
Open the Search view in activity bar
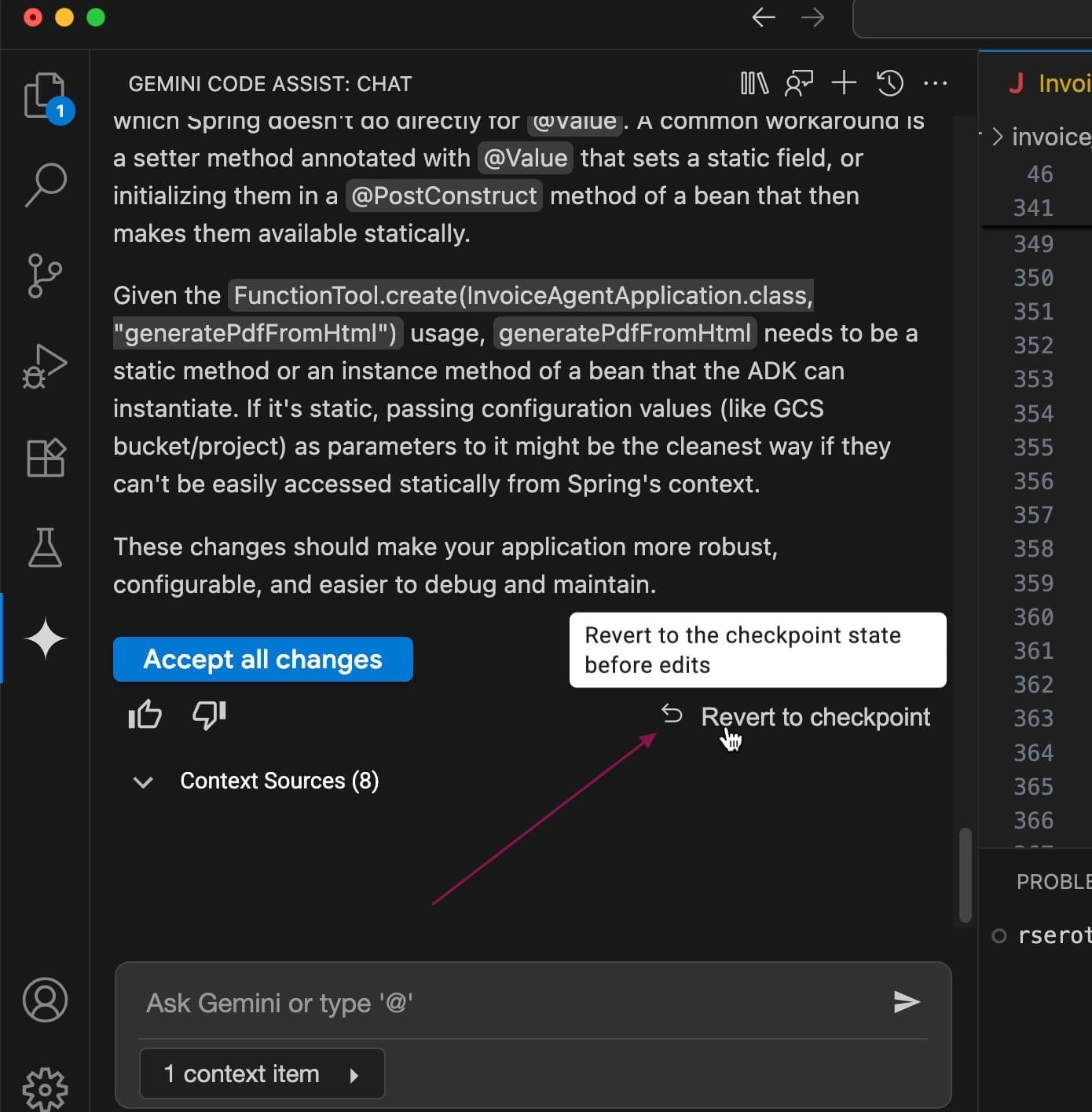click(x=46, y=185)
